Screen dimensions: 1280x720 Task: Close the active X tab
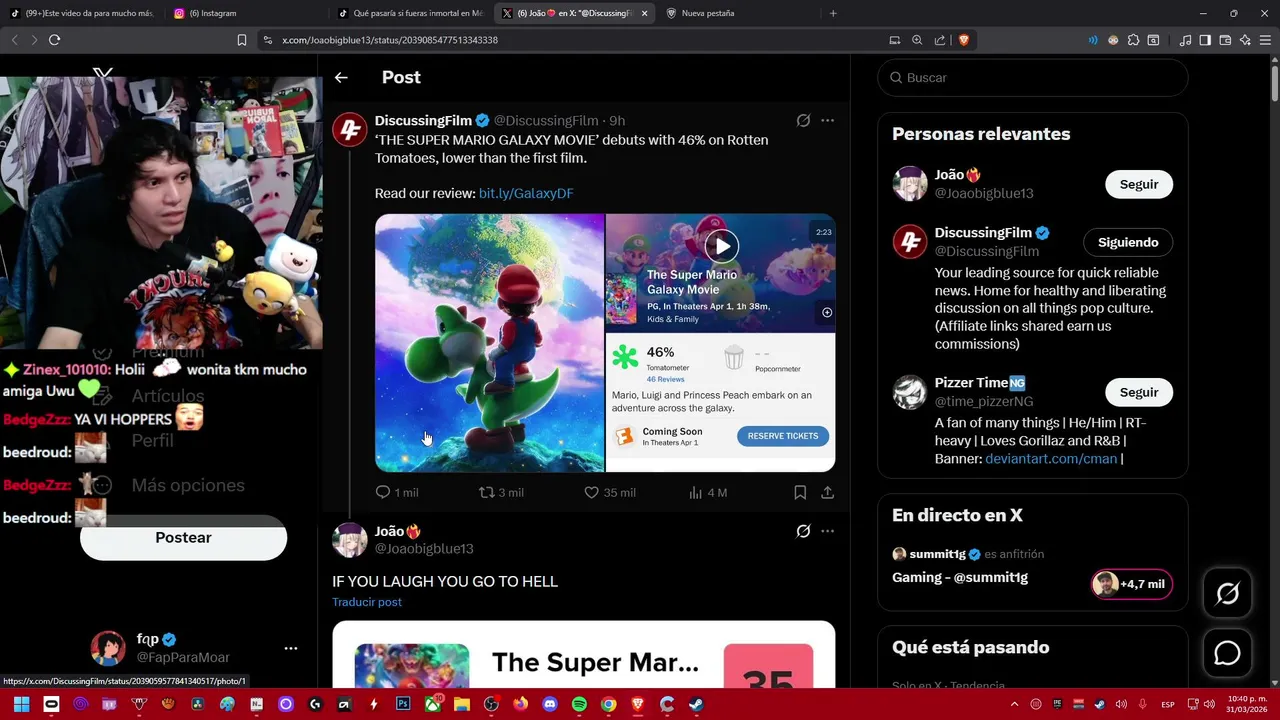click(x=644, y=13)
